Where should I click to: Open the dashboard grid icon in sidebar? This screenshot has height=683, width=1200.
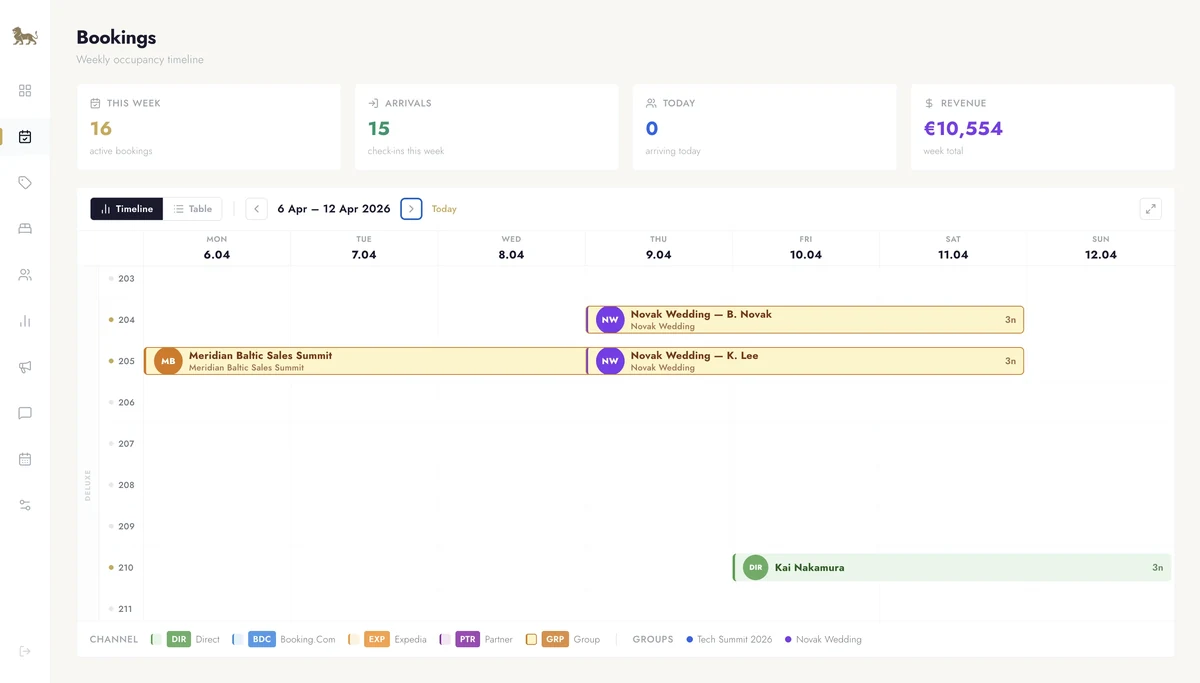pyautogui.click(x=25, y=90)
